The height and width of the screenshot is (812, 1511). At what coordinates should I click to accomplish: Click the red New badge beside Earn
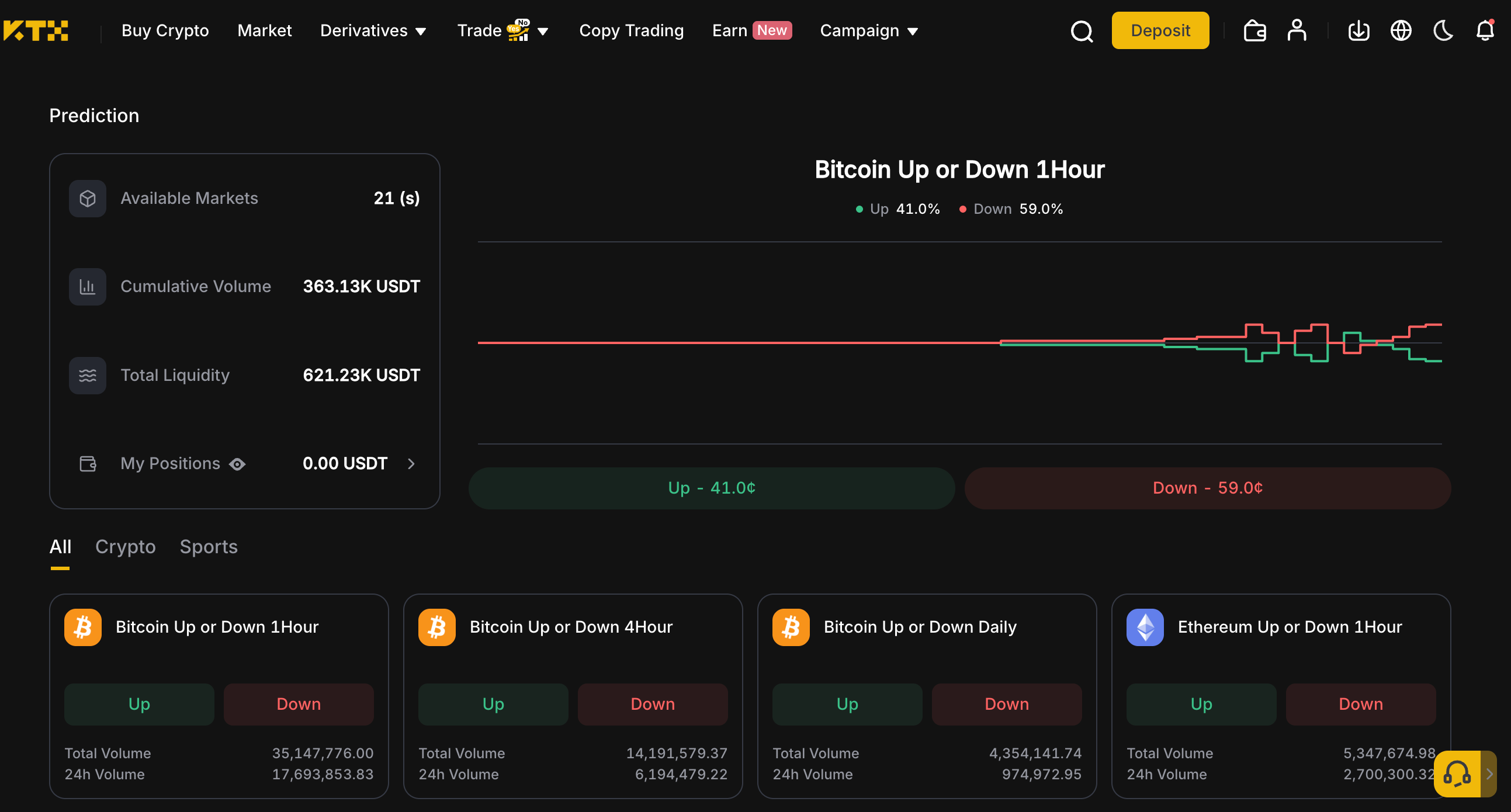pos(772,30)
